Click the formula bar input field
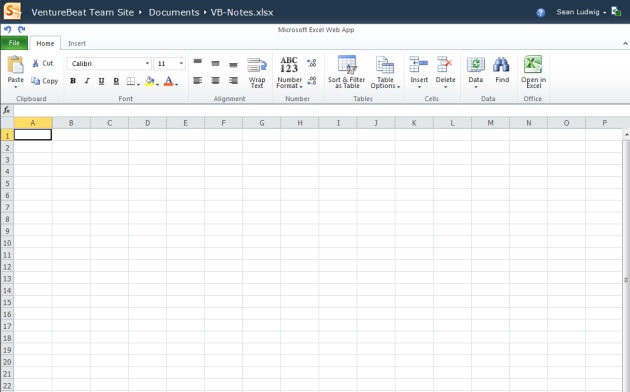 click(321, 110)
